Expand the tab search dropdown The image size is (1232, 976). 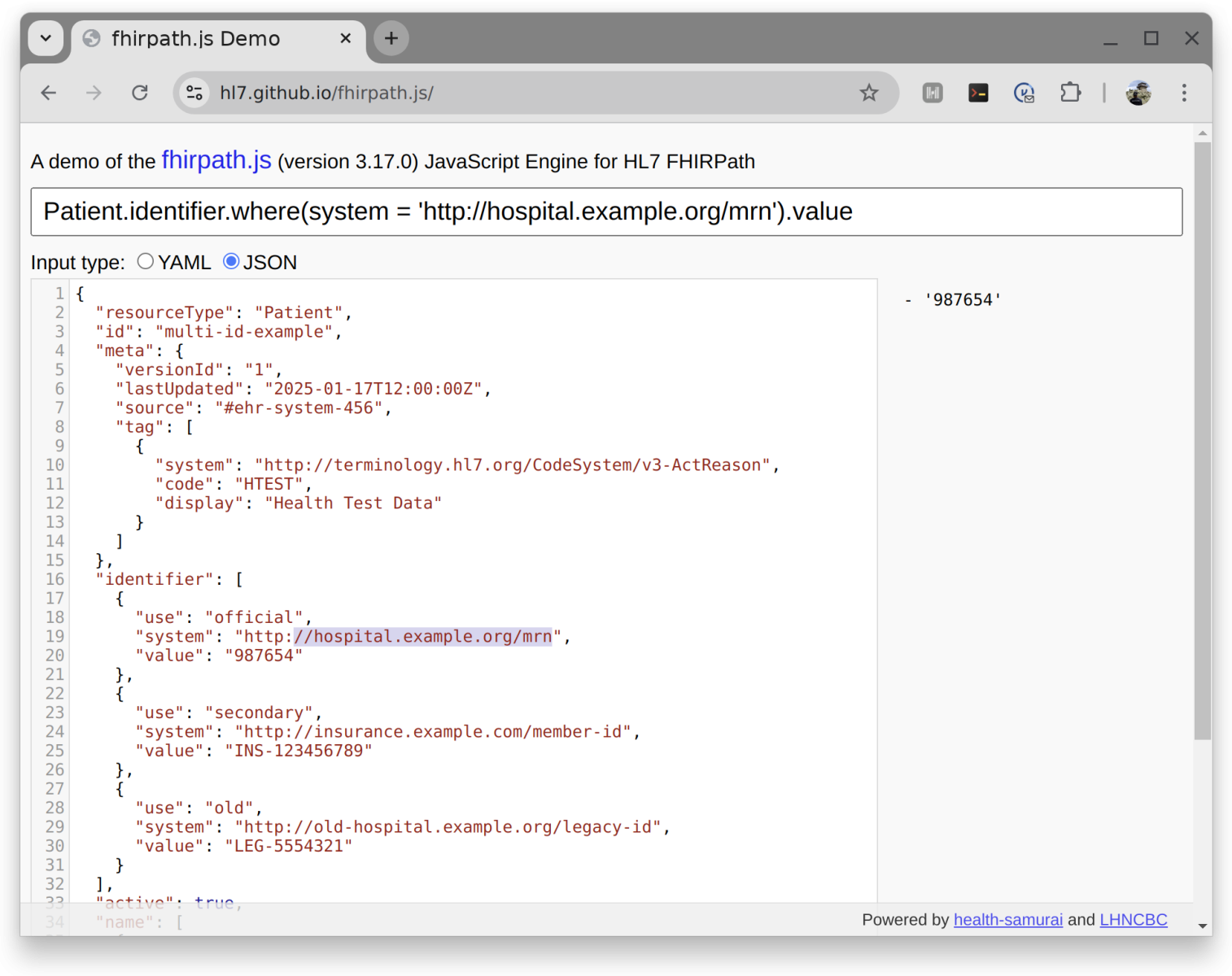(x=46, y=38)
